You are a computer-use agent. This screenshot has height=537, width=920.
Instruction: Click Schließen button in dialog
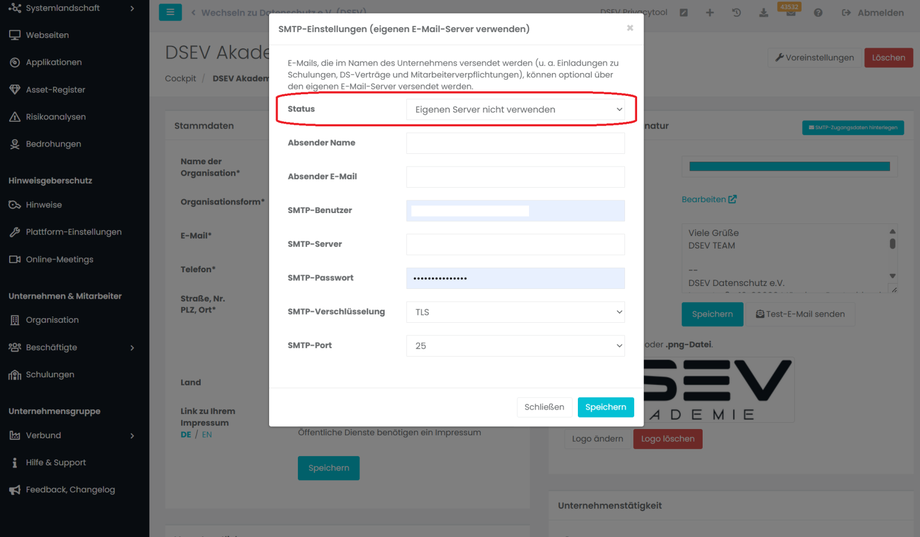(544, 407)
